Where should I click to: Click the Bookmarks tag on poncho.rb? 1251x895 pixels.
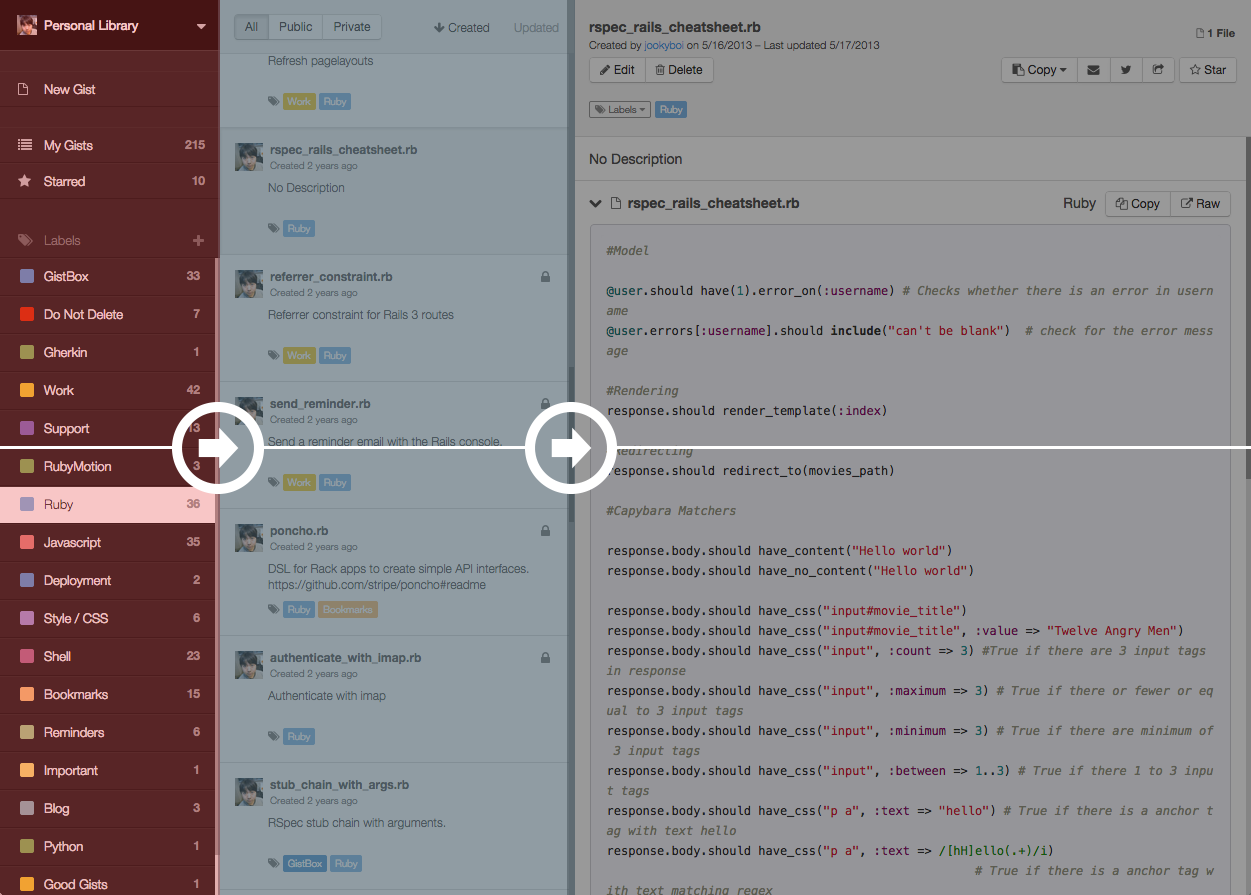point(348,609)
